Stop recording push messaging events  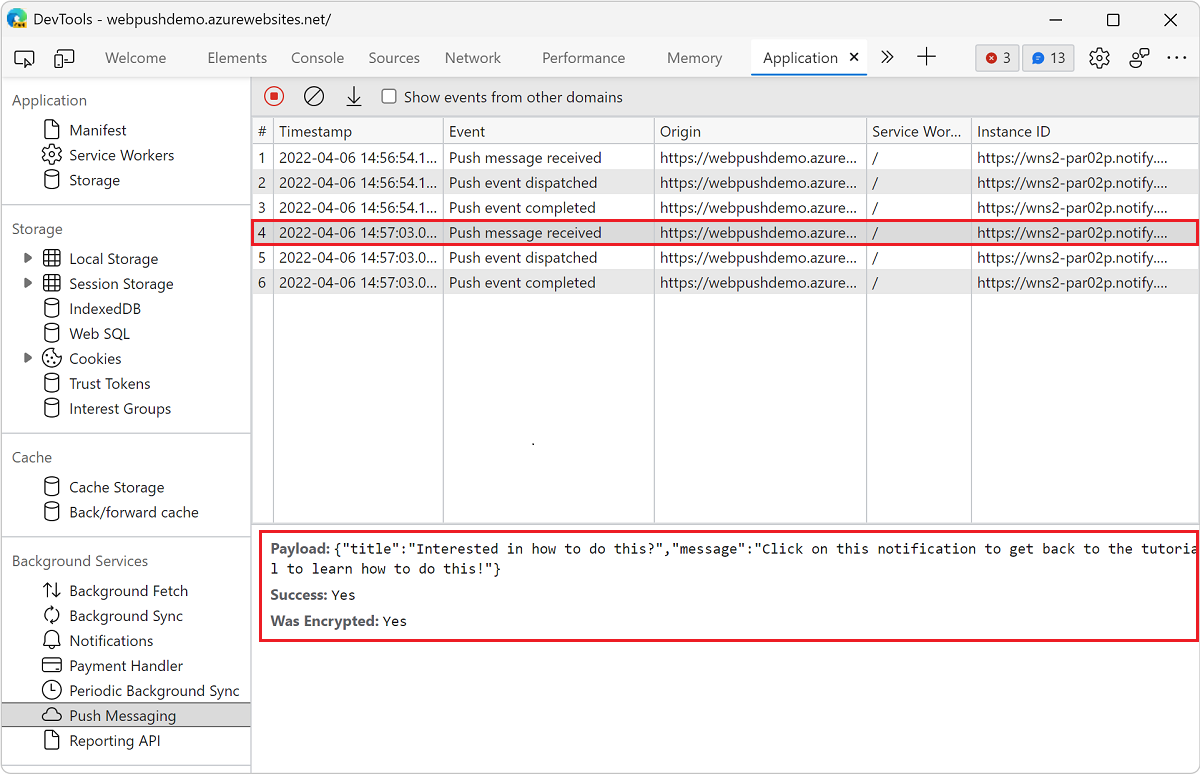coord(273,96)
